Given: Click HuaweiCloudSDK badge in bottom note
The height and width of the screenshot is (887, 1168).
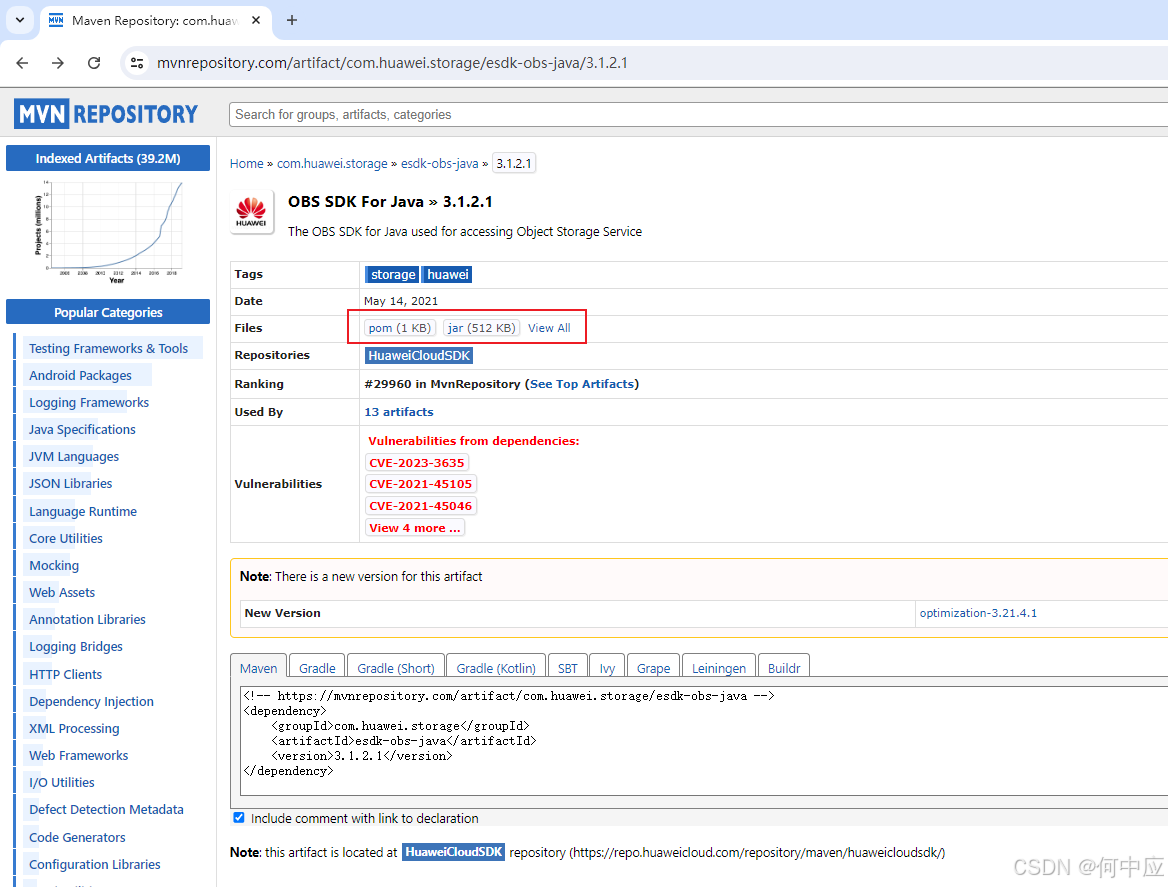Looking at the screenshot, I should coord(454,852).
